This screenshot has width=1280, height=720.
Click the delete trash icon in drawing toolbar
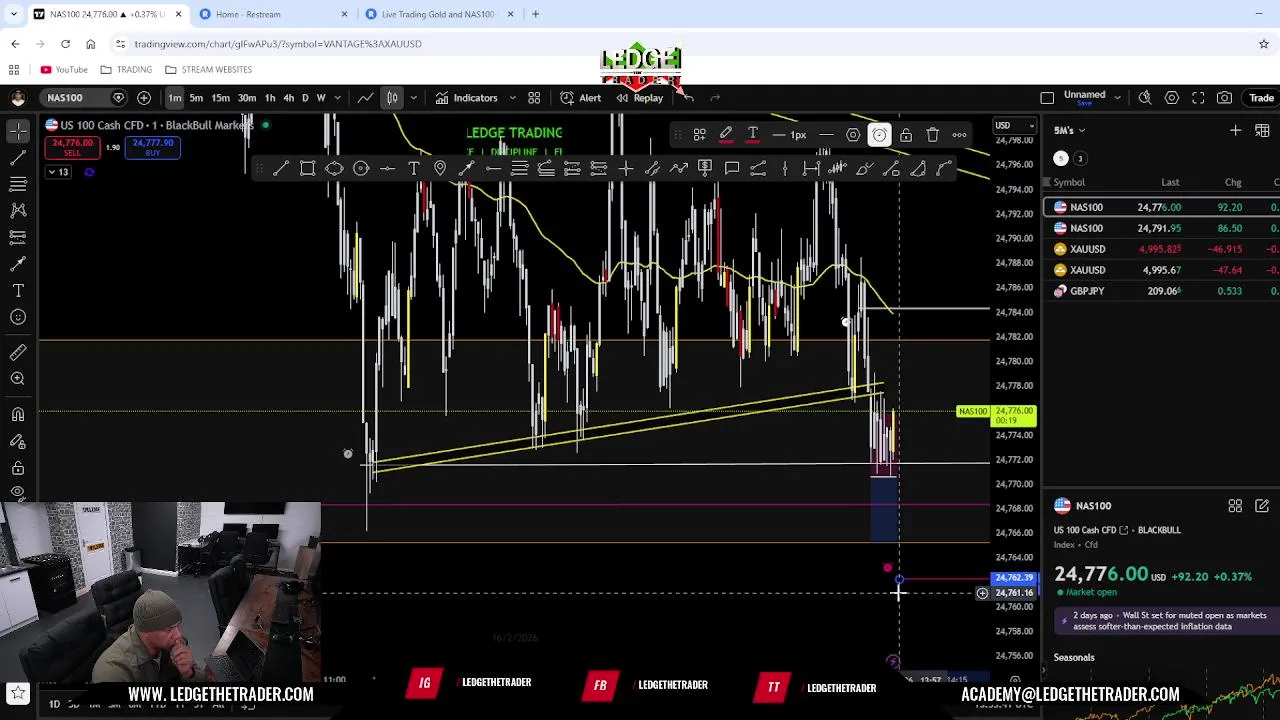click(932, 135)
